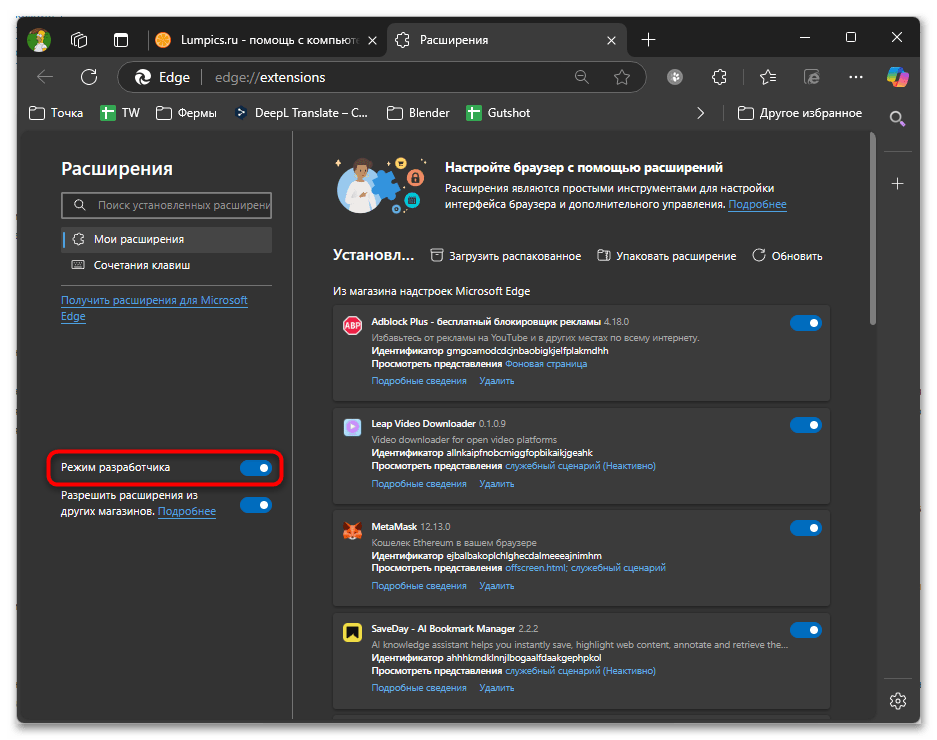Click Удалить for SaveDay
Viewport: 937px width, 740px height.
click(x=497, y=688)
